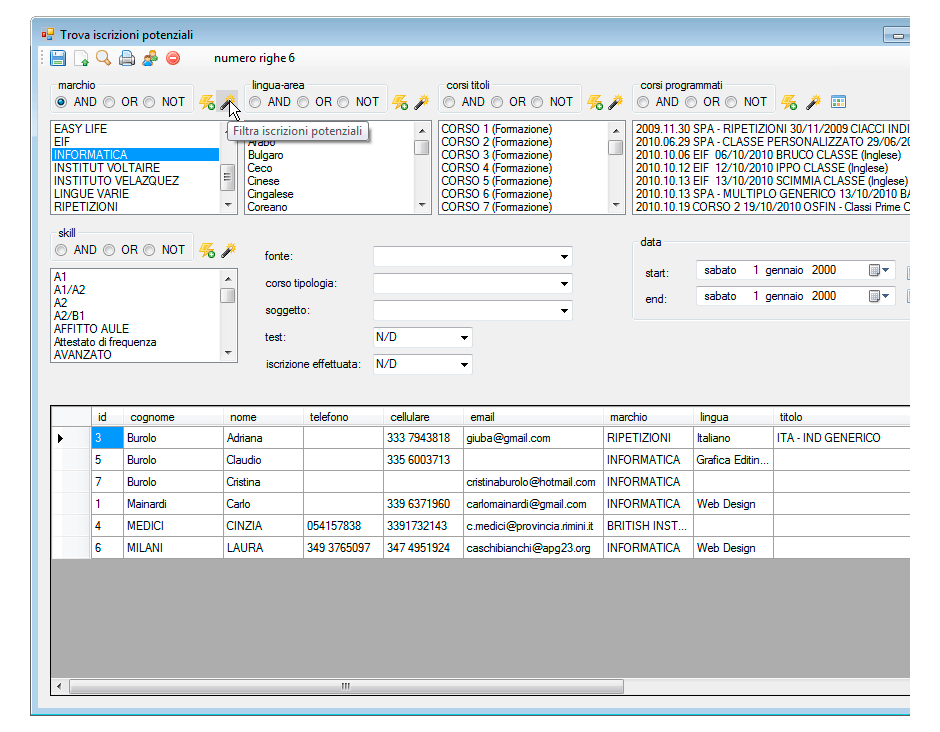Select the AND radio button under marchio

[x=61, y=103]
